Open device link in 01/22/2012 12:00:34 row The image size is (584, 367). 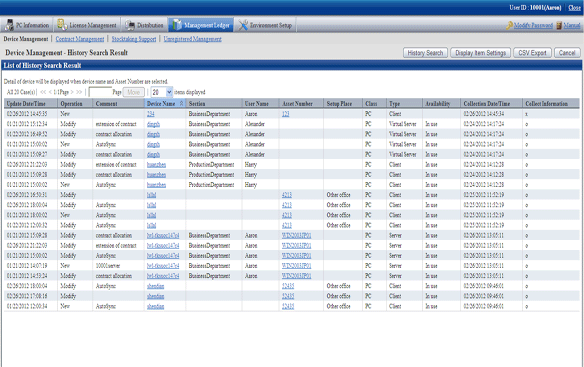tap(155, 306)
